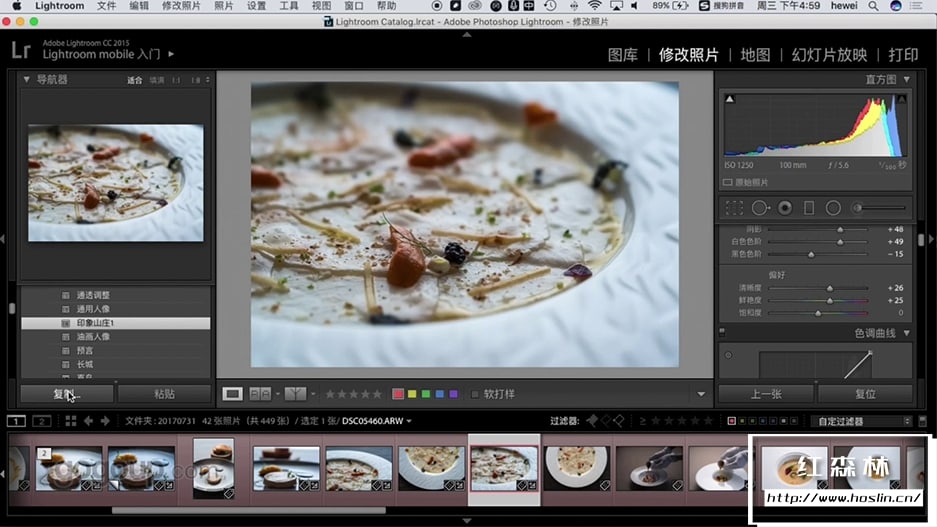Click the Loupe view icon in toolbar
Viewport: 937px width, 527px height.
pos(232,394)
